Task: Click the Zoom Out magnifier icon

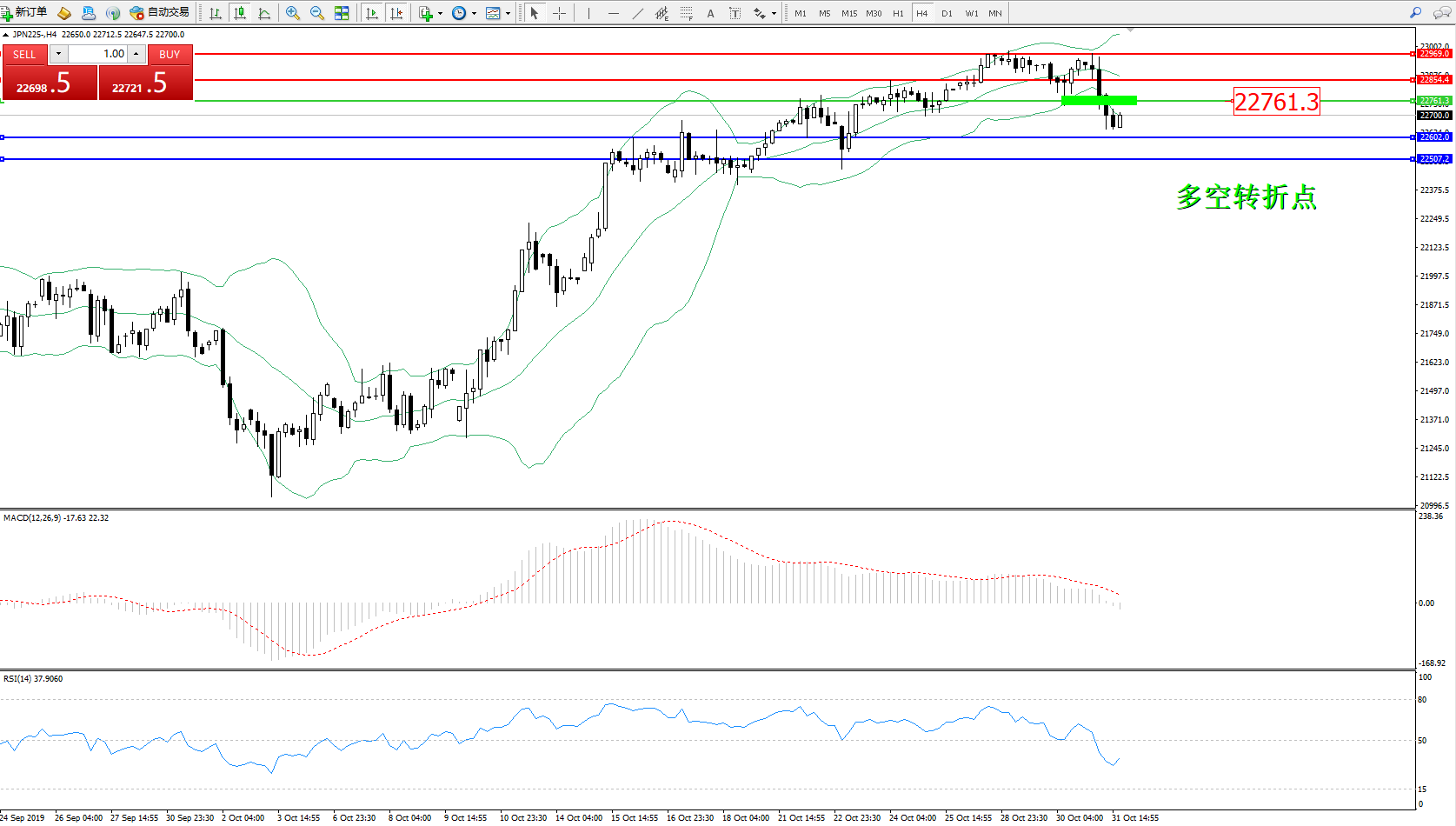Action: [316, 13]
